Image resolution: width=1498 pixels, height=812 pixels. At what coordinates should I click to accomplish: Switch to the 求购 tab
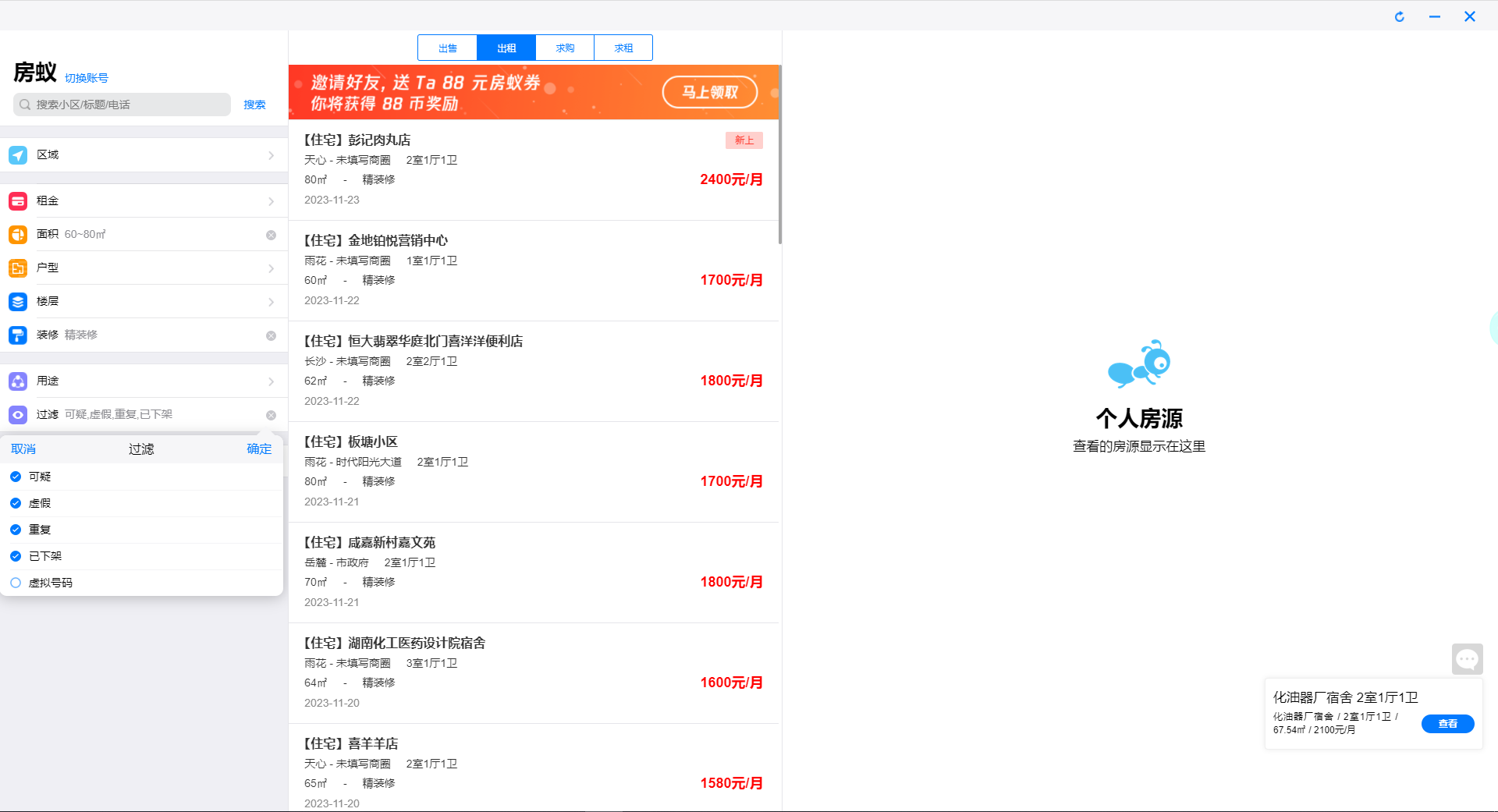[565, 48]
